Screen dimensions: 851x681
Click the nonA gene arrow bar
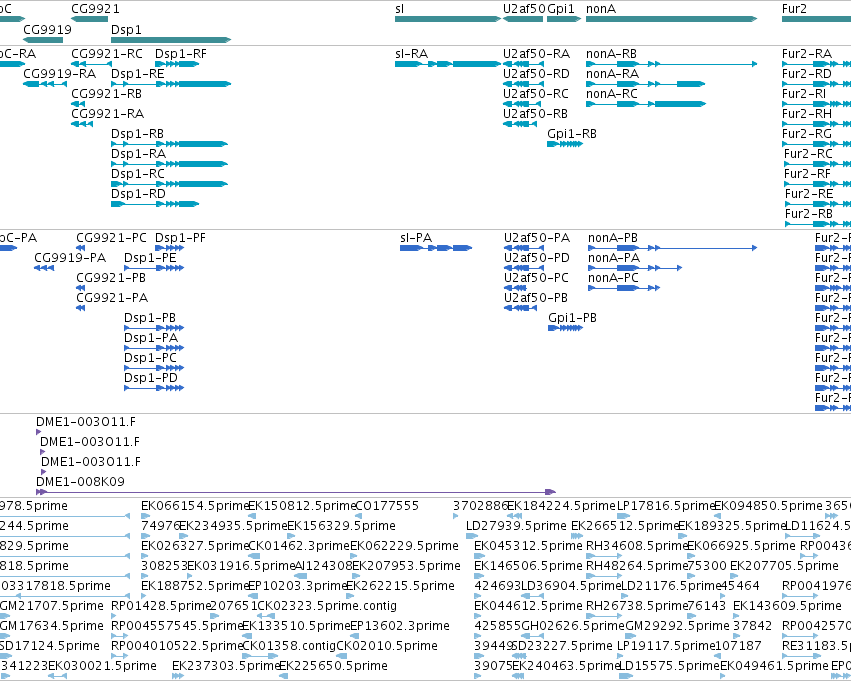(x=671, y=19)
